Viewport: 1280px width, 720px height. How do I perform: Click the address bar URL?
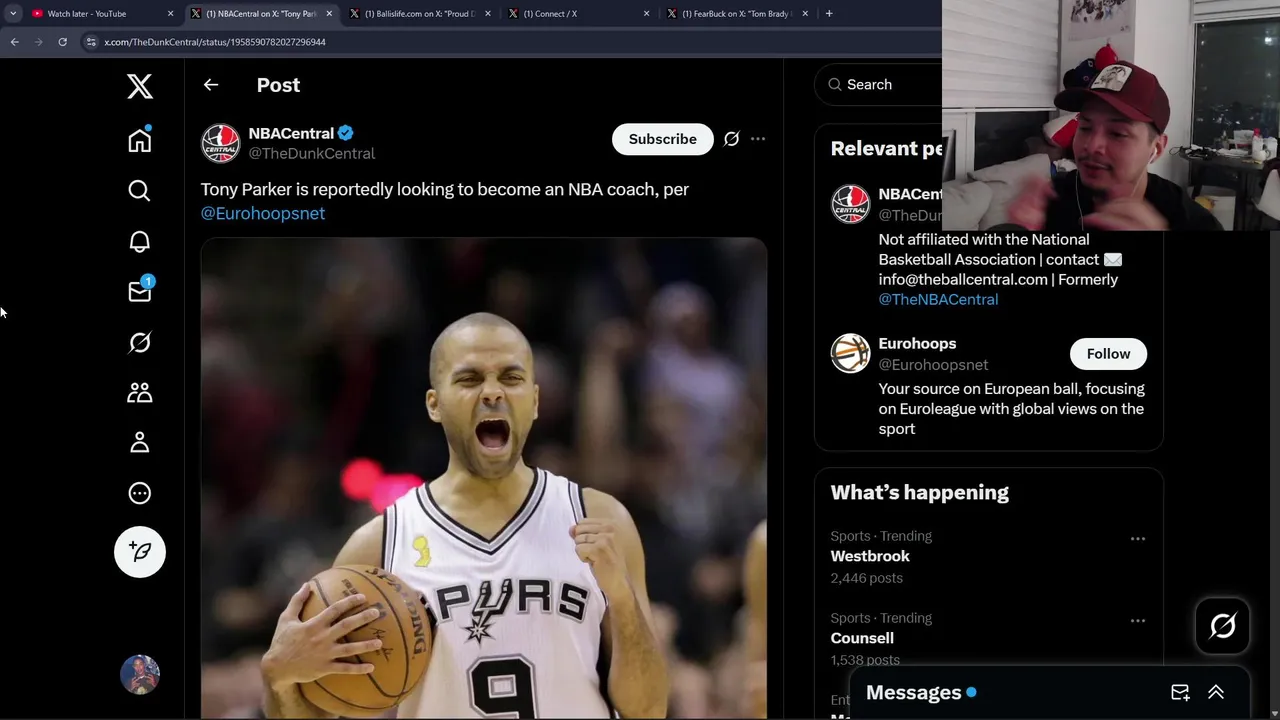coord(215,42)
